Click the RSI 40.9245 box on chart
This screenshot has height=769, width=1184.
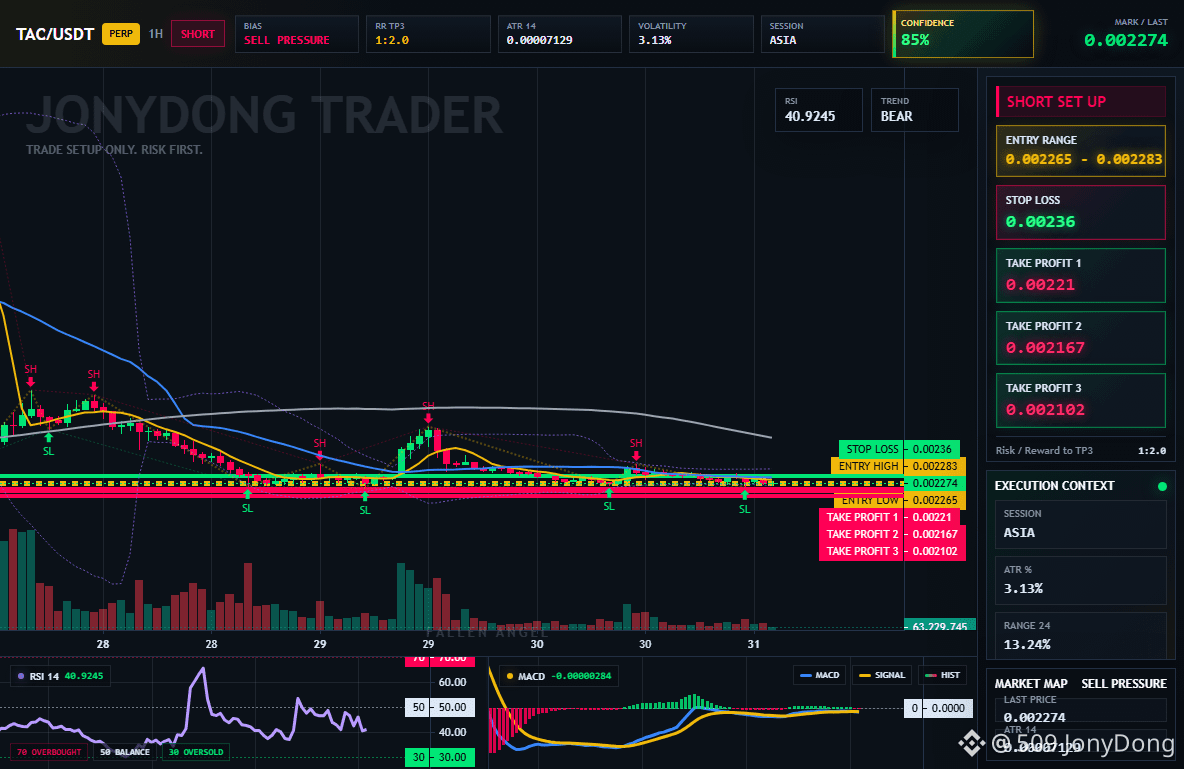(819, 110)
